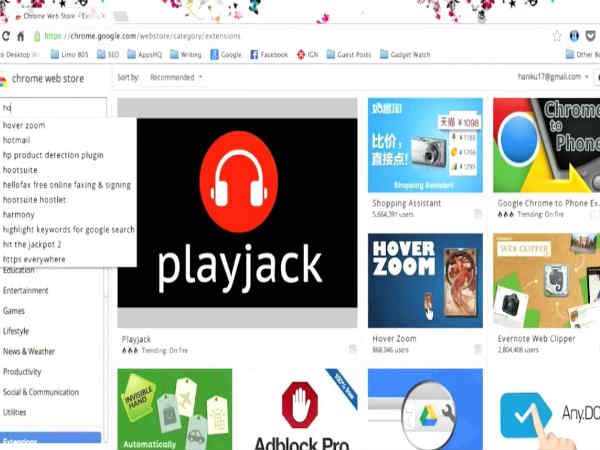Open the Other Bookmarks folder

coord(583,54)
